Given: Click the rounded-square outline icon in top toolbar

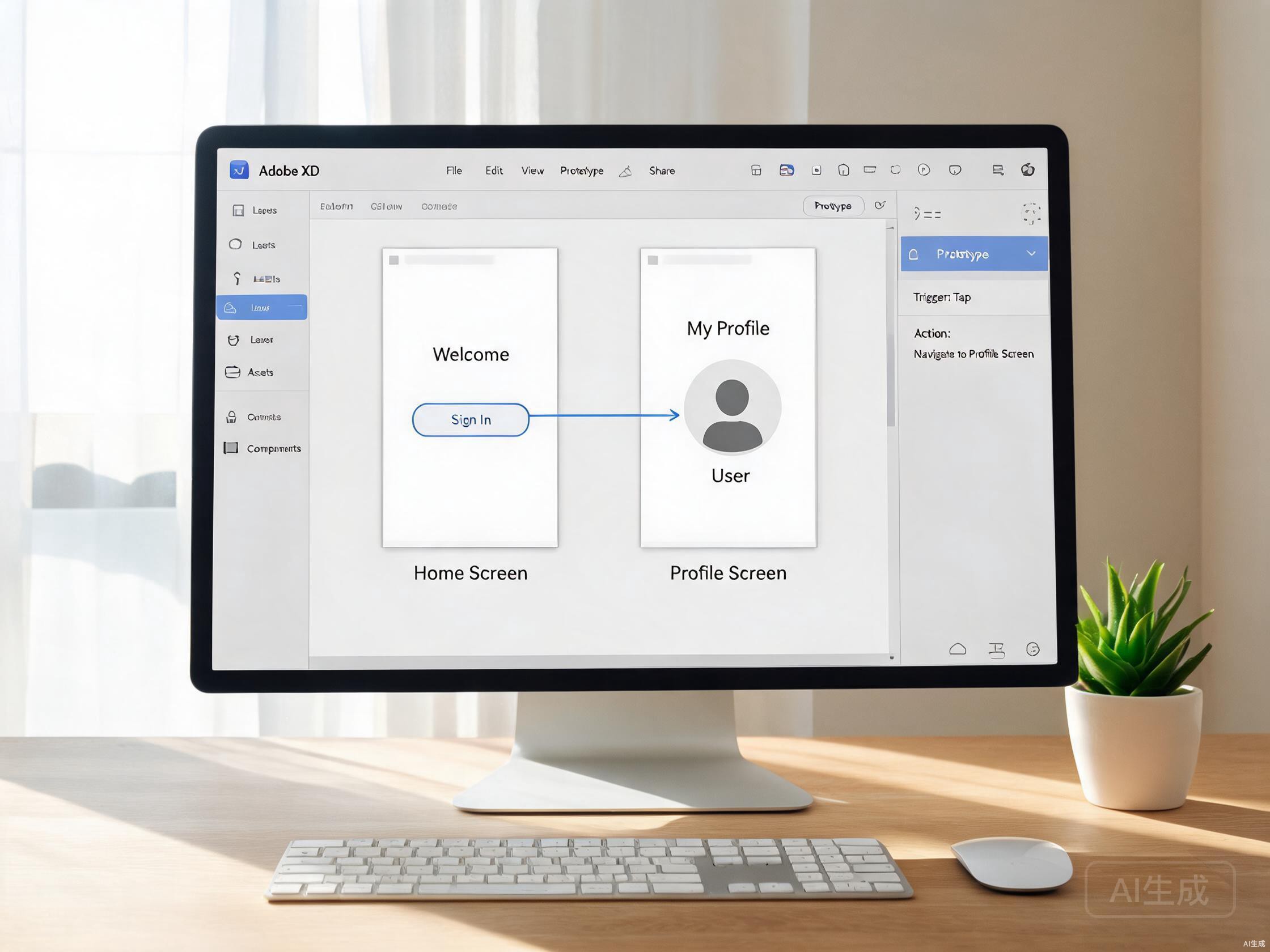Looking at the screenshot, I should tap(896, 170).
